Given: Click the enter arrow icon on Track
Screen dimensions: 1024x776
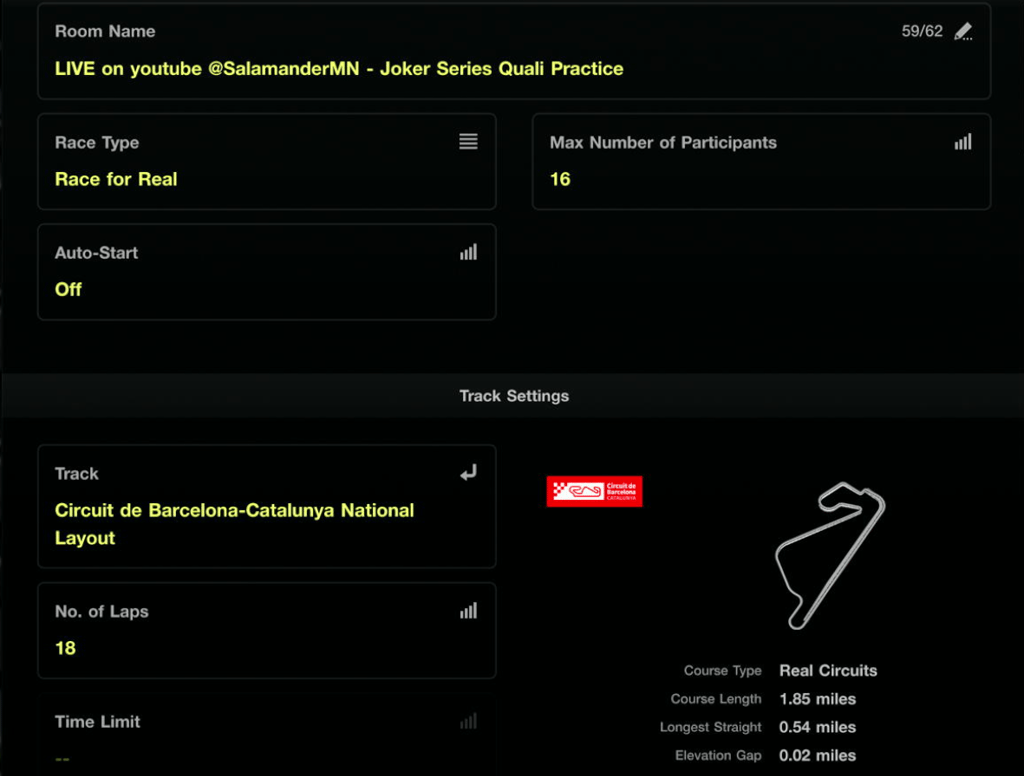Looking at the screenshot, I should 468,473.
